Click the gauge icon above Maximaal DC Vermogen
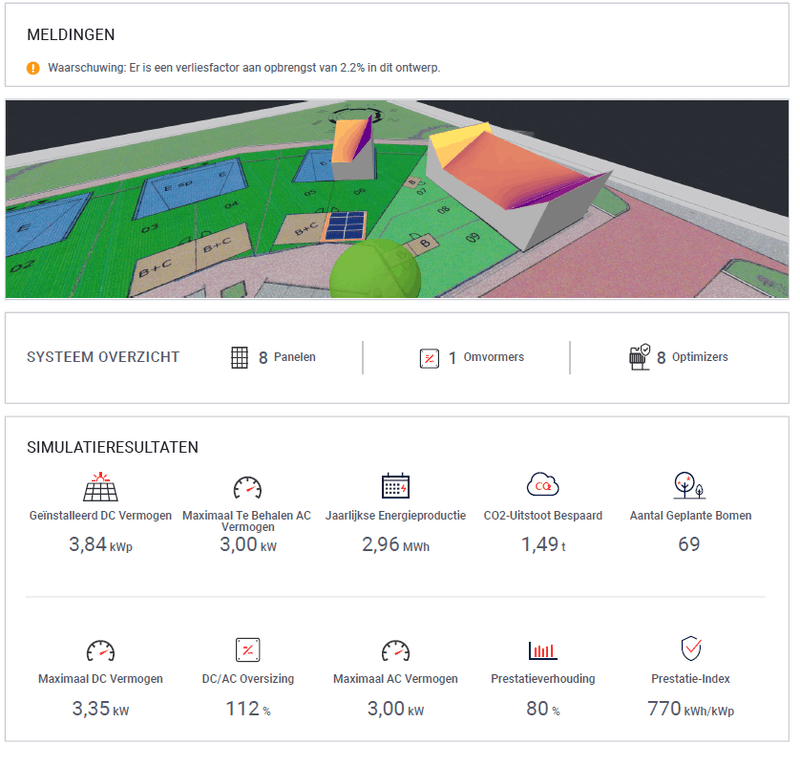This screenshot has width=800, height=765. (x=101, y=651)
